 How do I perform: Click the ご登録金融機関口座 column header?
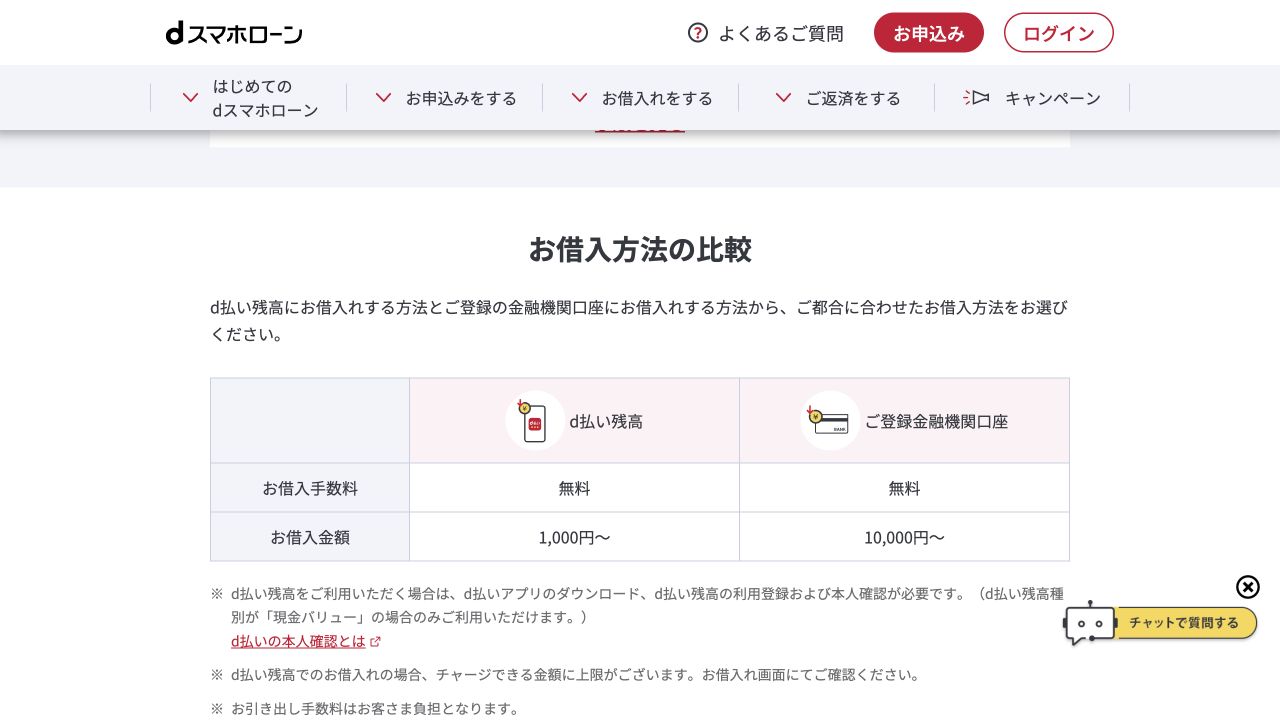[x=904, y=421]
